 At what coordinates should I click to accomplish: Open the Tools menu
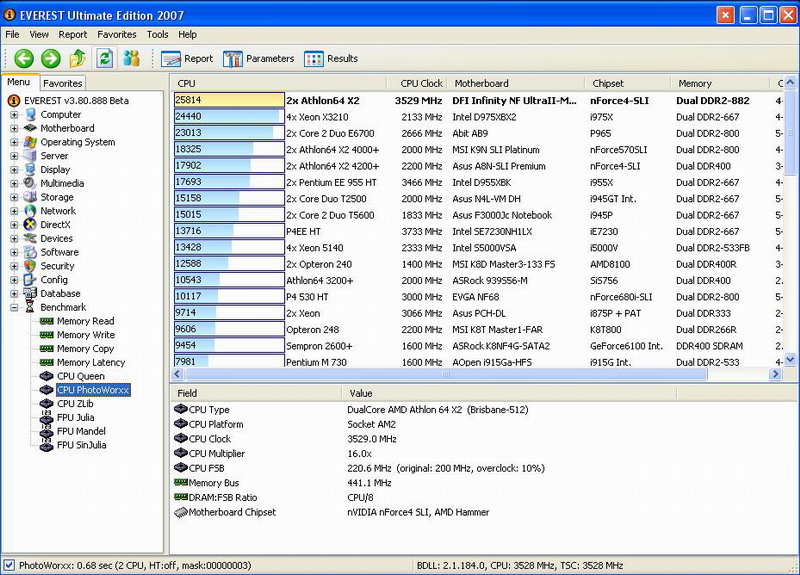[x=157, y=34]
